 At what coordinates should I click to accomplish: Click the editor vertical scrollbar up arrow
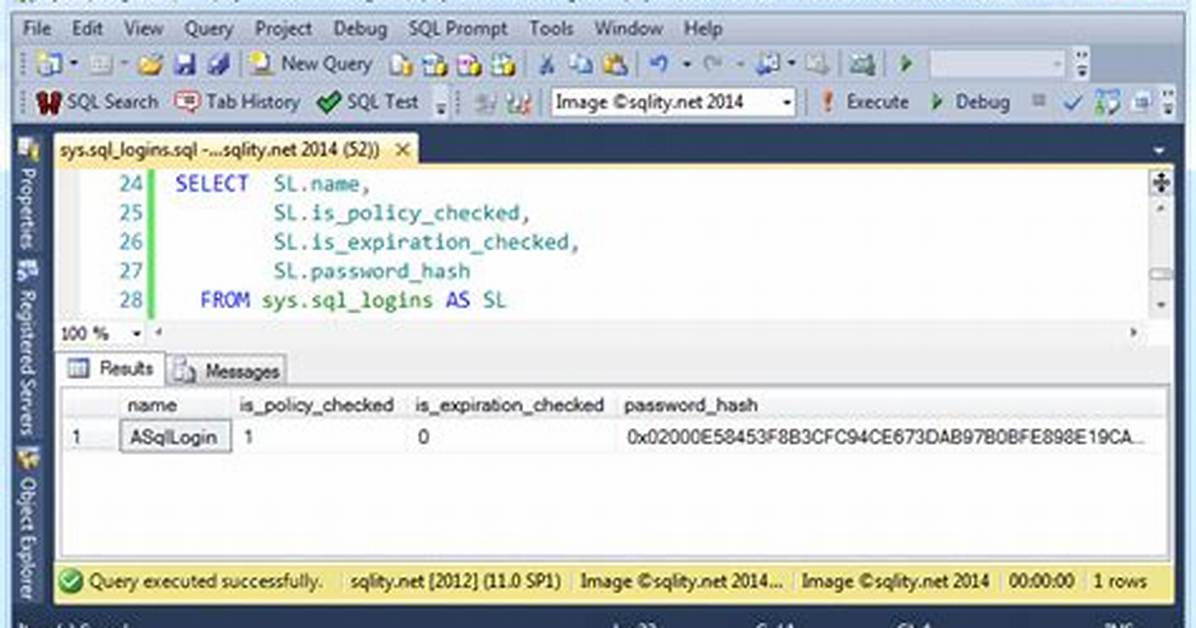pos(1160,208)
